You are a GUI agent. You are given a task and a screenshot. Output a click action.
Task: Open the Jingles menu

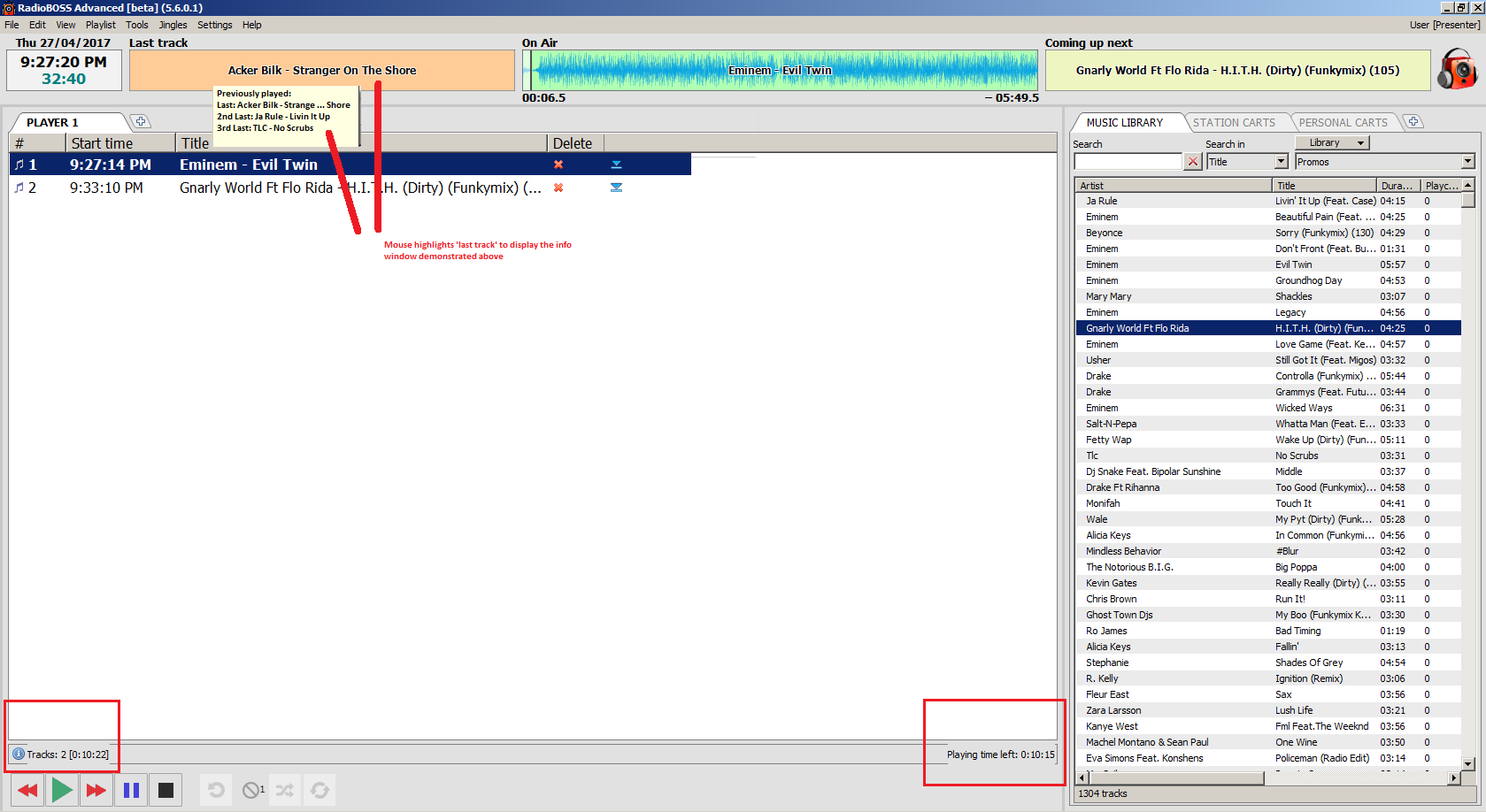[x=173, y=25]
